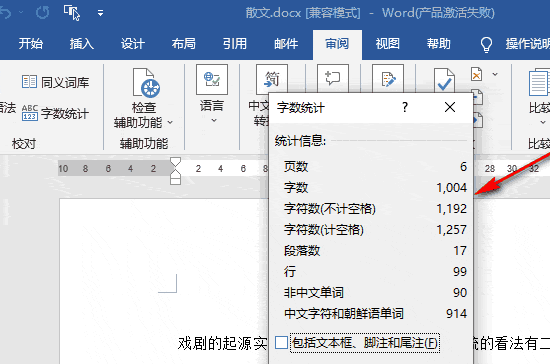The image size is (550, 364).
Task: Click the 页数 label in dialog
Action: 296,167
